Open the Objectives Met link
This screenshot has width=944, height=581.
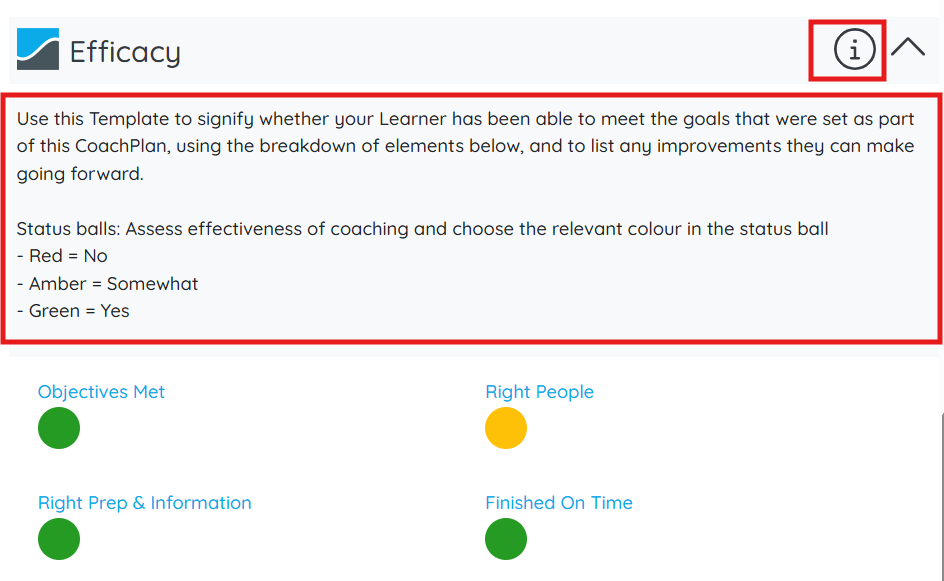tap(101, 392)
